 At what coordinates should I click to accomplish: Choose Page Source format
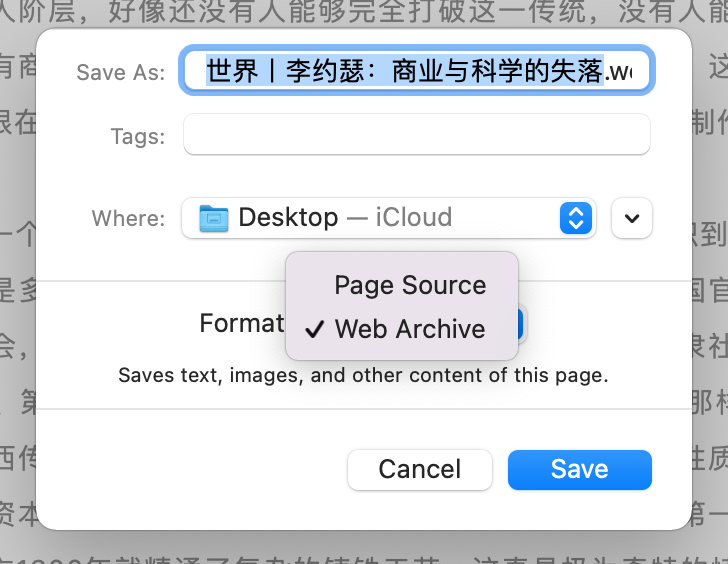pyautogui.click(x=410, y=285)
